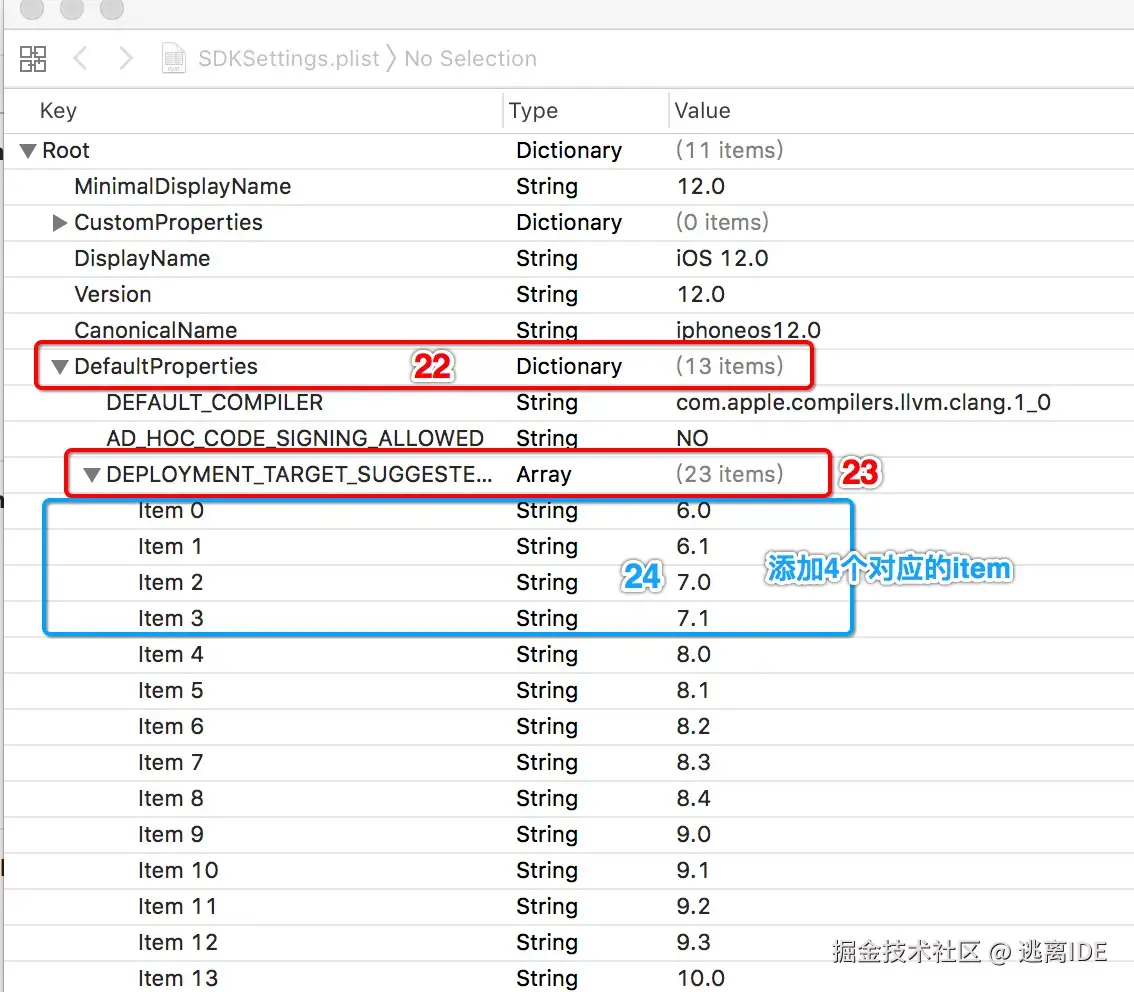This screenshot has height=992, width=1134.
Task: Select the CanonicalName key
Action: point(155,330)
